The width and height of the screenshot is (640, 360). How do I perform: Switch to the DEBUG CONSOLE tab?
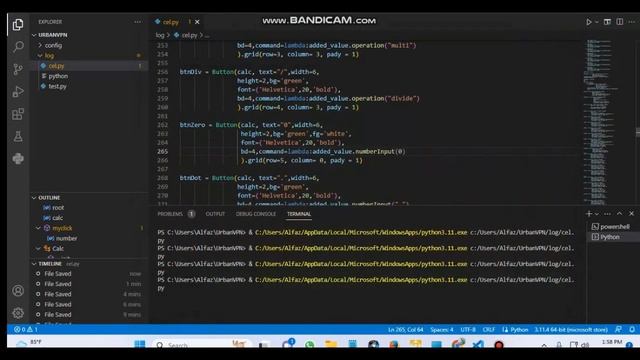coord(256,214)
